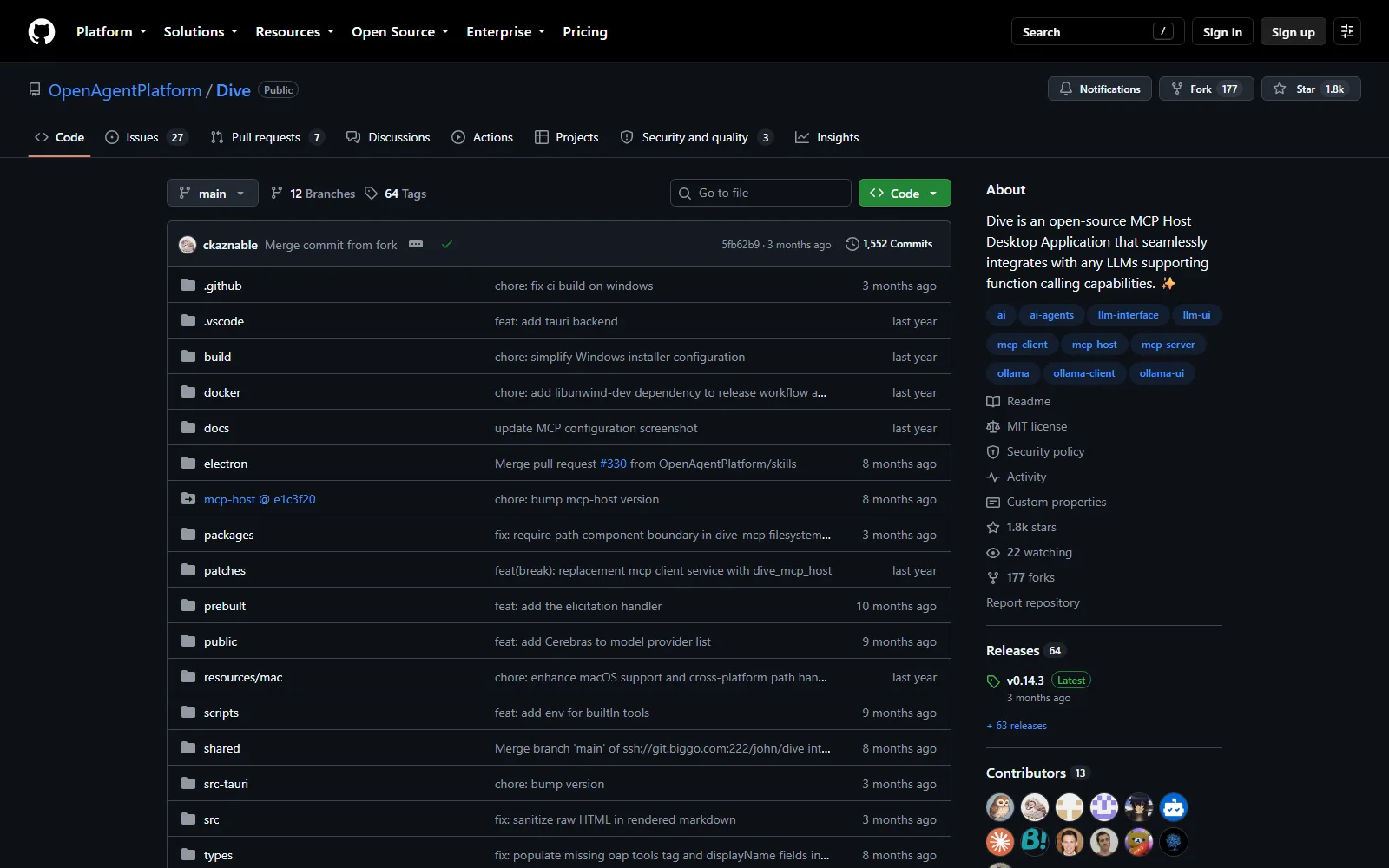Open mcp-host submodule link

260,499
